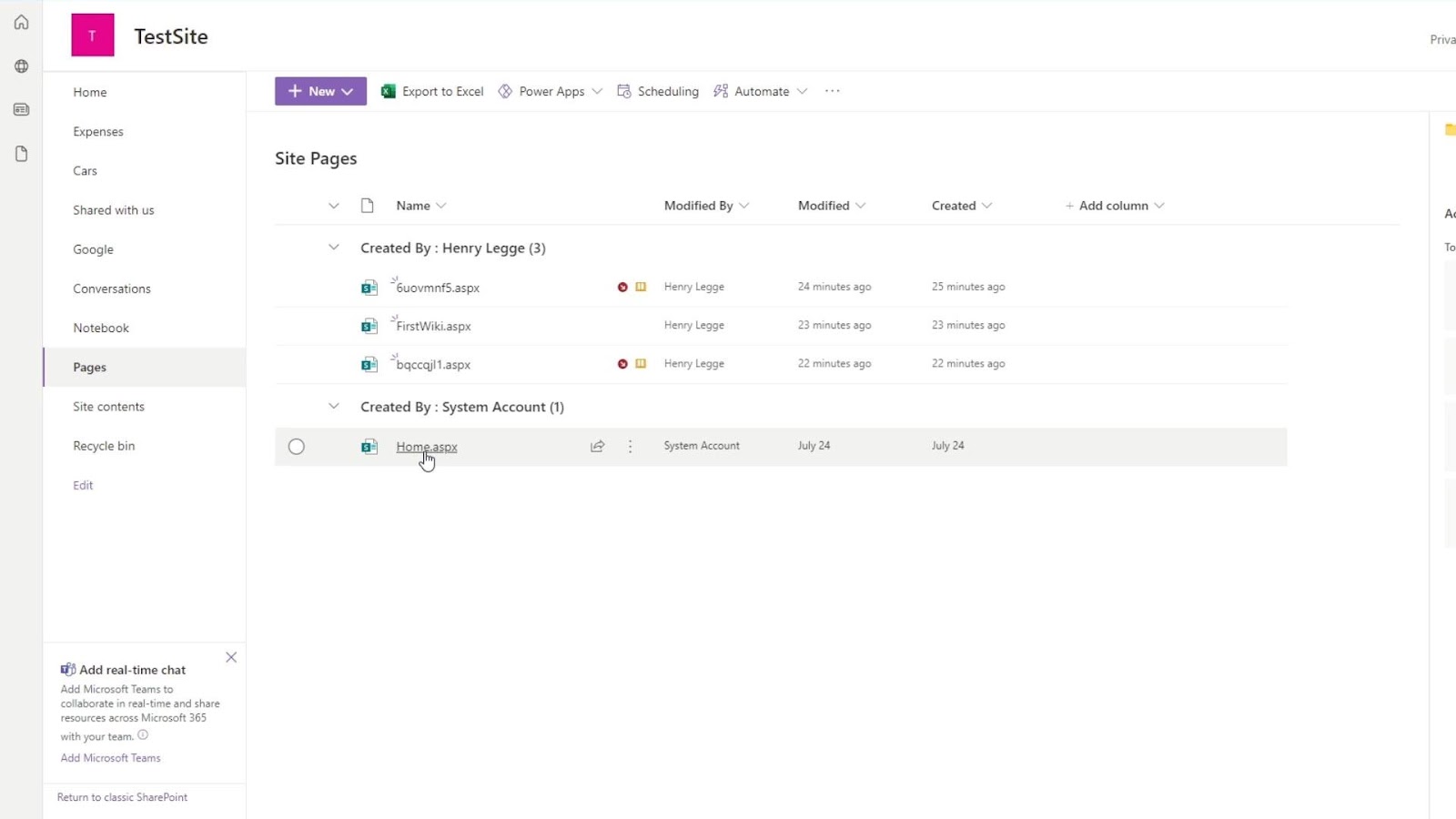Click the Teams icon in chat card
The height and width of the screenshot is (819, 1456).
68,670
